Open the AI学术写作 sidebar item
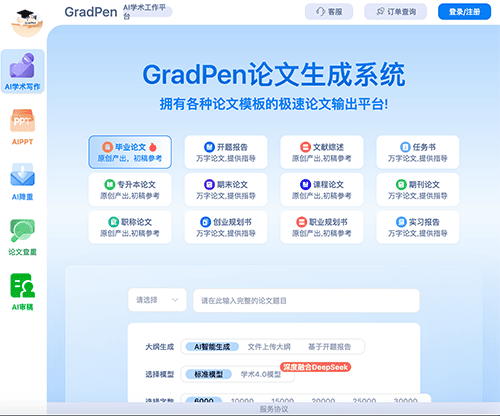The width and height of the screenshot is (500, 416). tap(23, 72)
